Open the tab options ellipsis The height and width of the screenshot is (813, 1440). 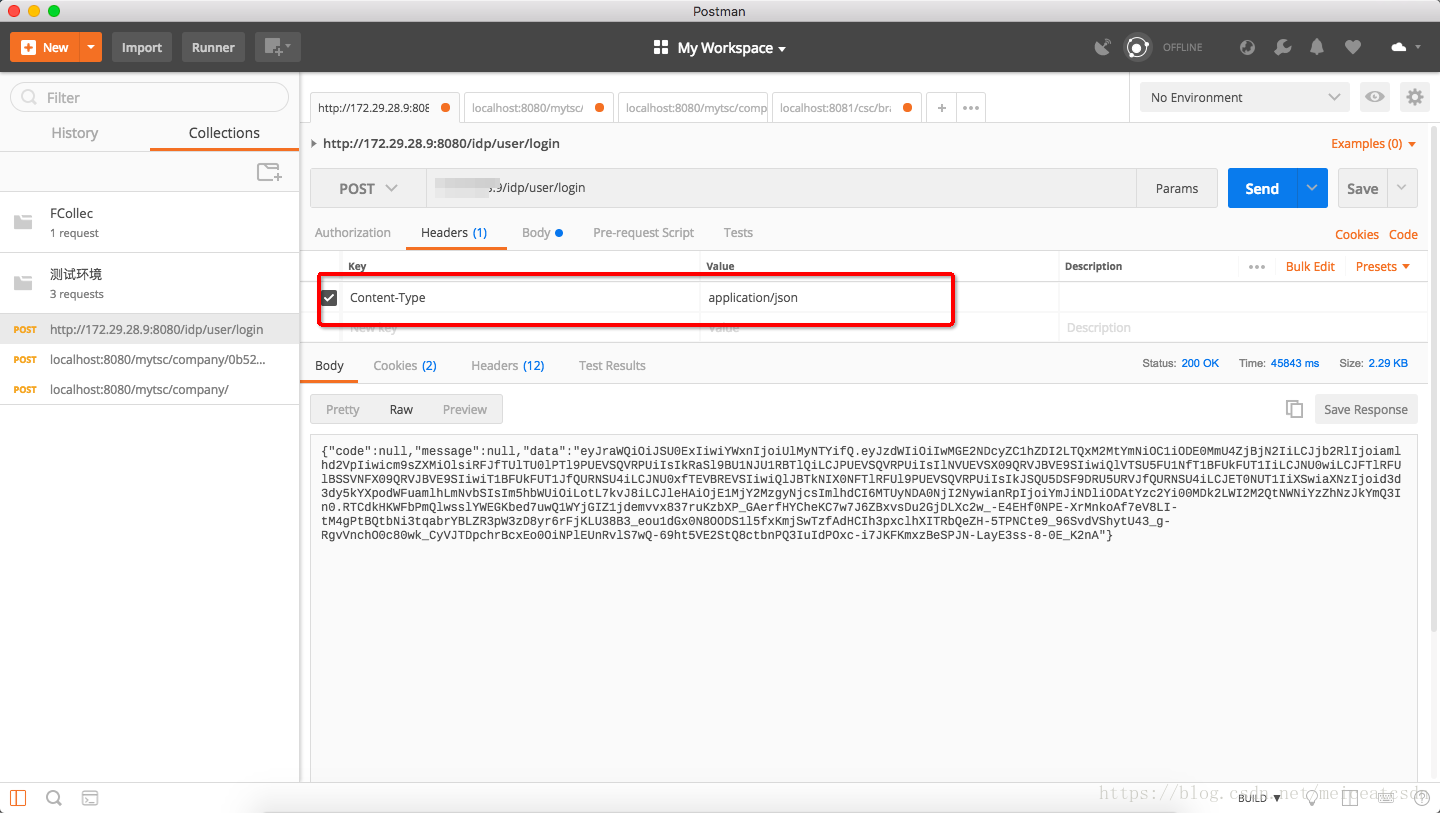coord(971,108)
